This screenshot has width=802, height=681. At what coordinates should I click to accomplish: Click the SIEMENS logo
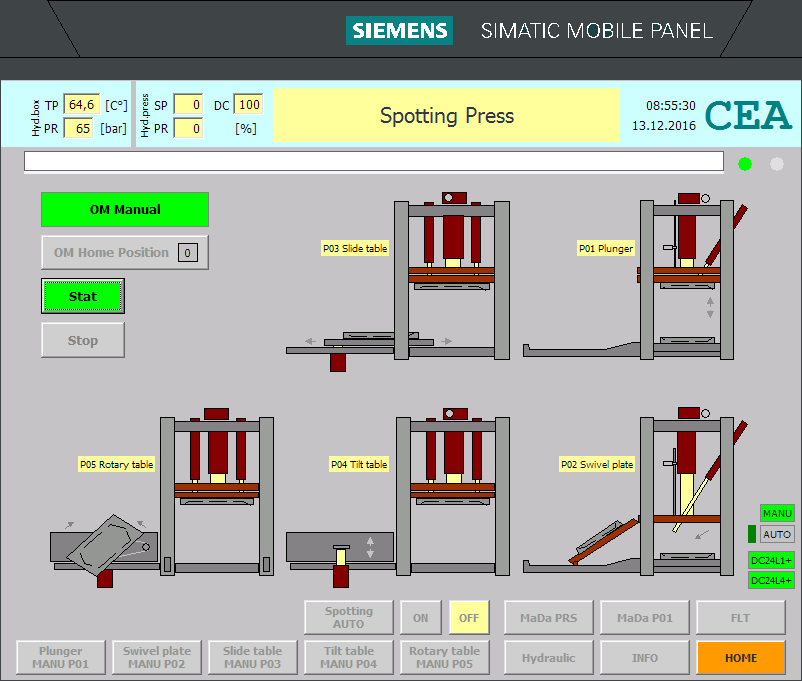tap(399, 31)
